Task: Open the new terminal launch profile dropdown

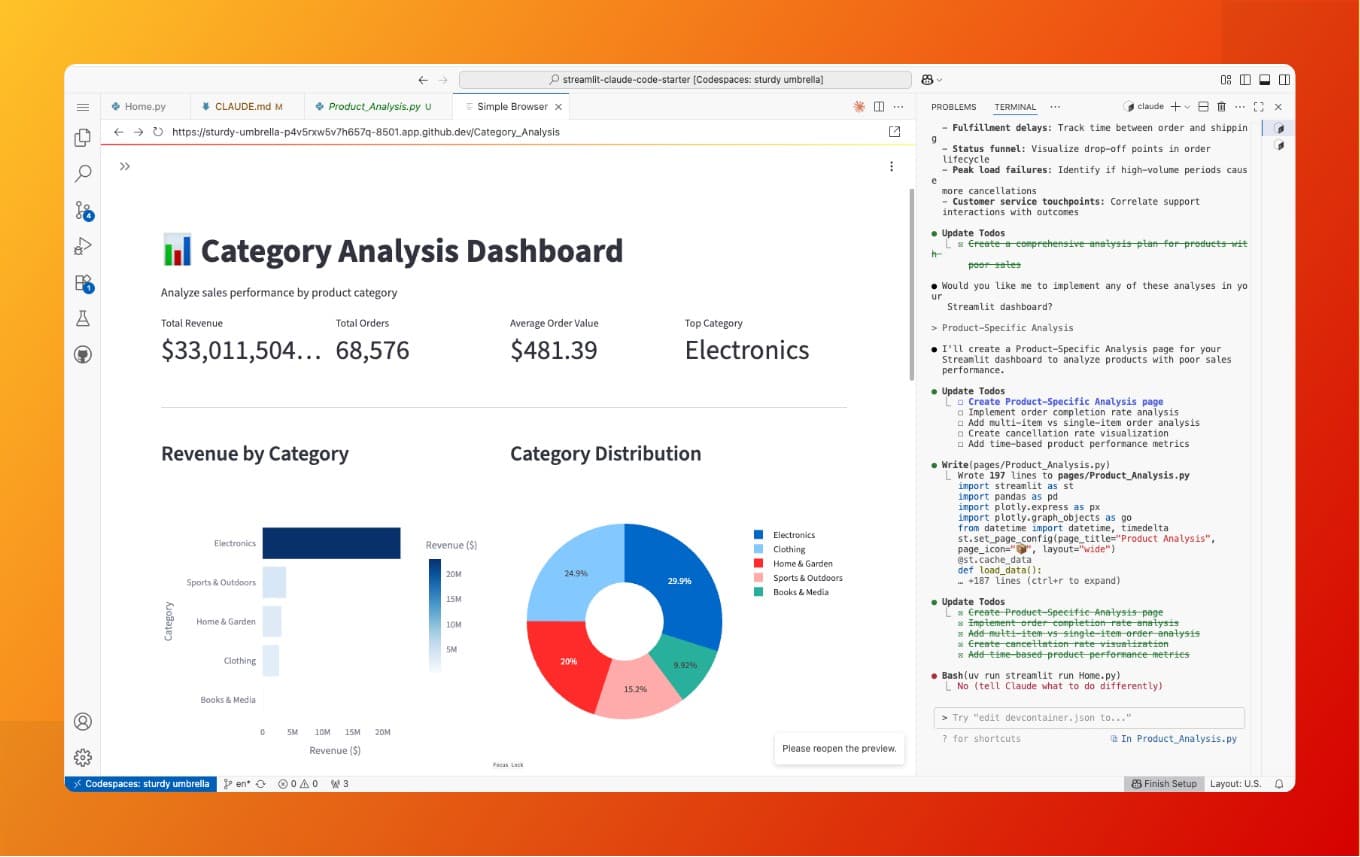Action: click(x=1187, y=107)
